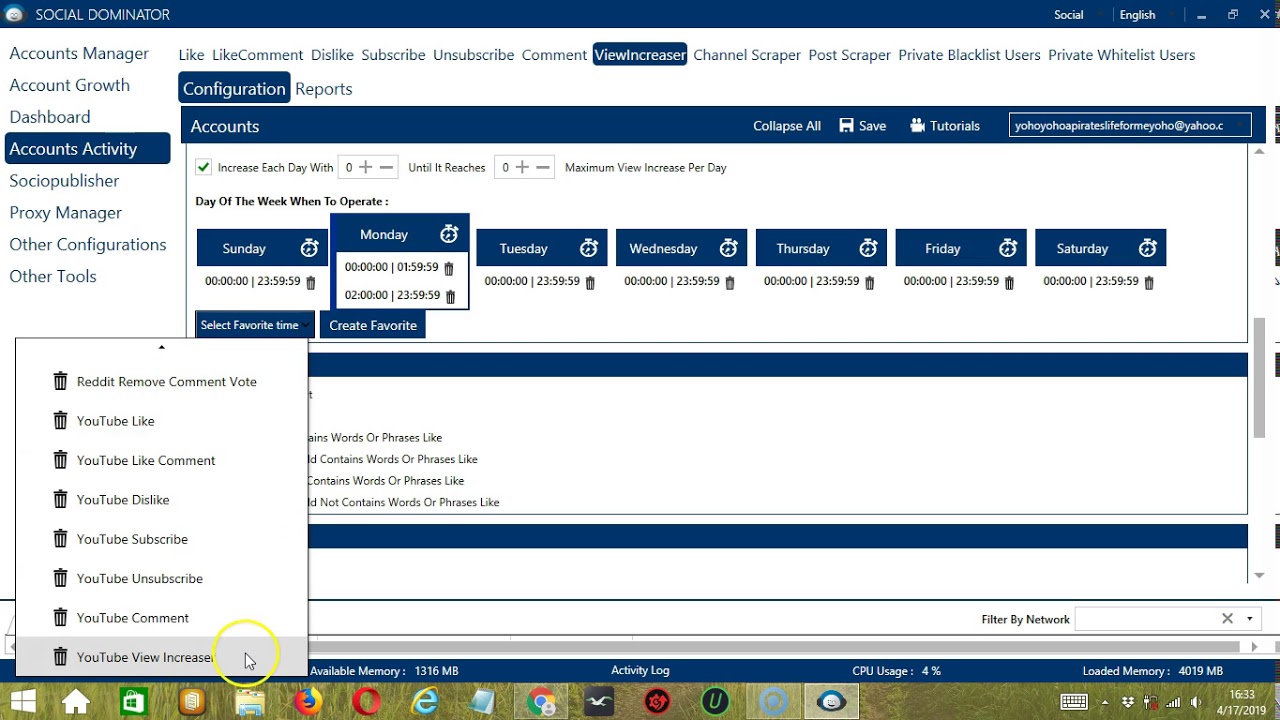Toggle Increase Each Day With checkbox

click(204, 167)
